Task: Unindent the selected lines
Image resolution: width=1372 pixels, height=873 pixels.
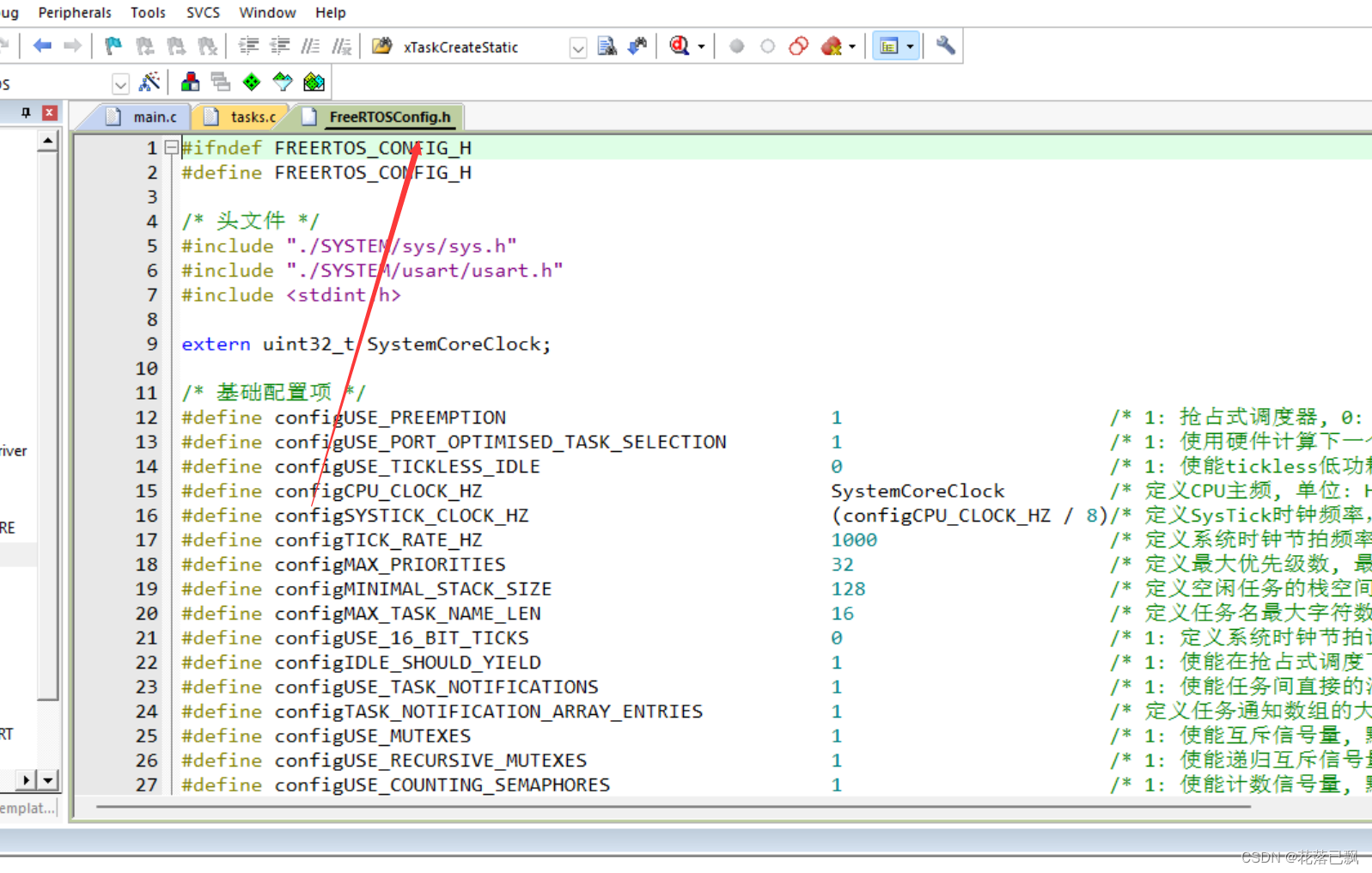Action: pos(279,46)
